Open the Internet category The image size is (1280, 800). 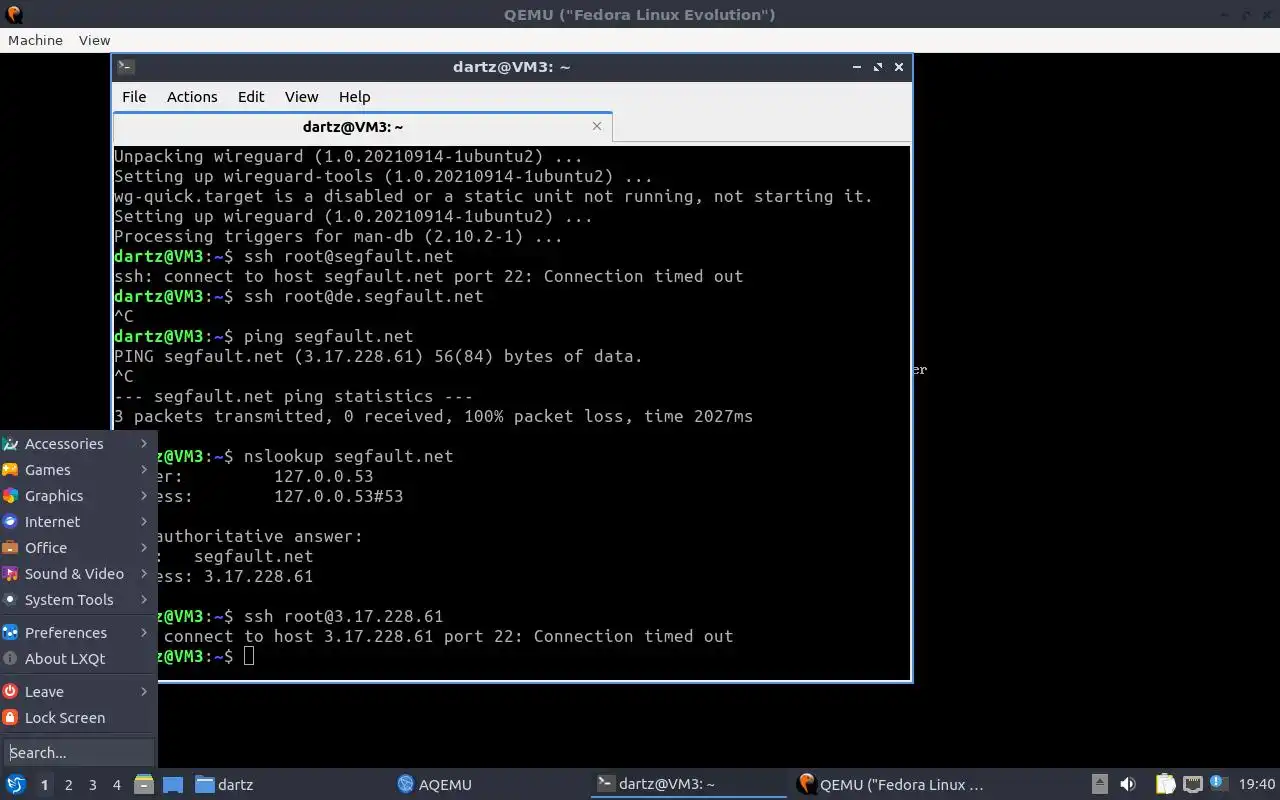click(76, 522)
